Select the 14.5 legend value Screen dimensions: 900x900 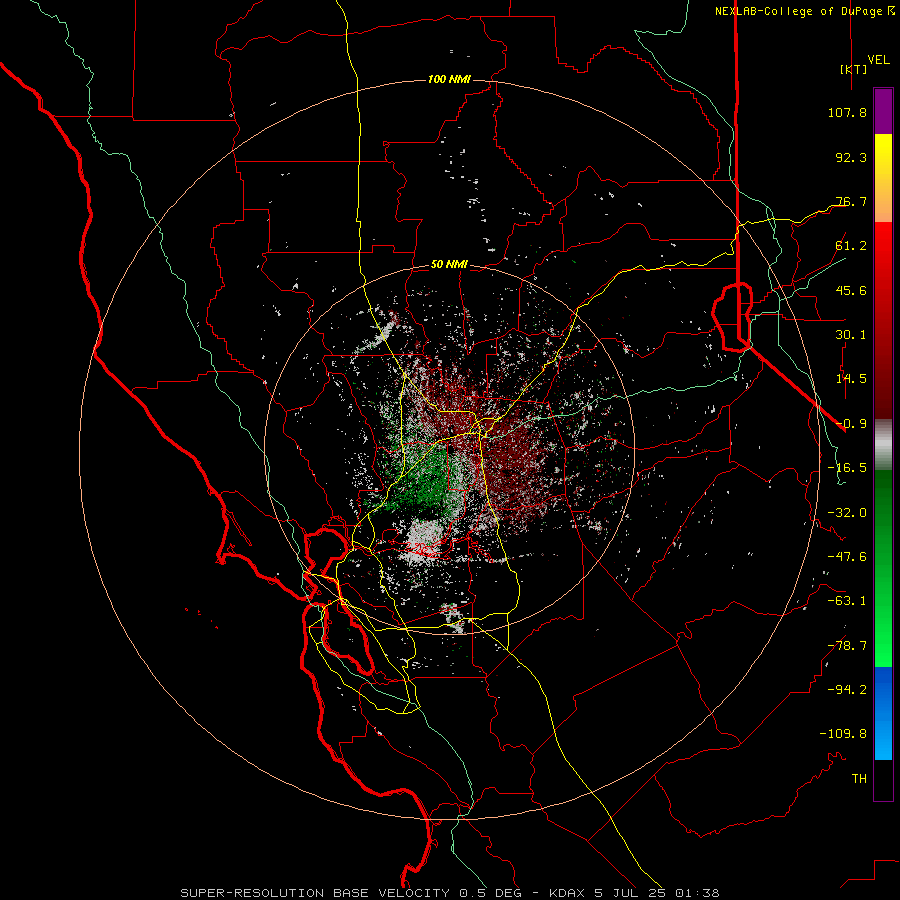click(x=851, y=379)
